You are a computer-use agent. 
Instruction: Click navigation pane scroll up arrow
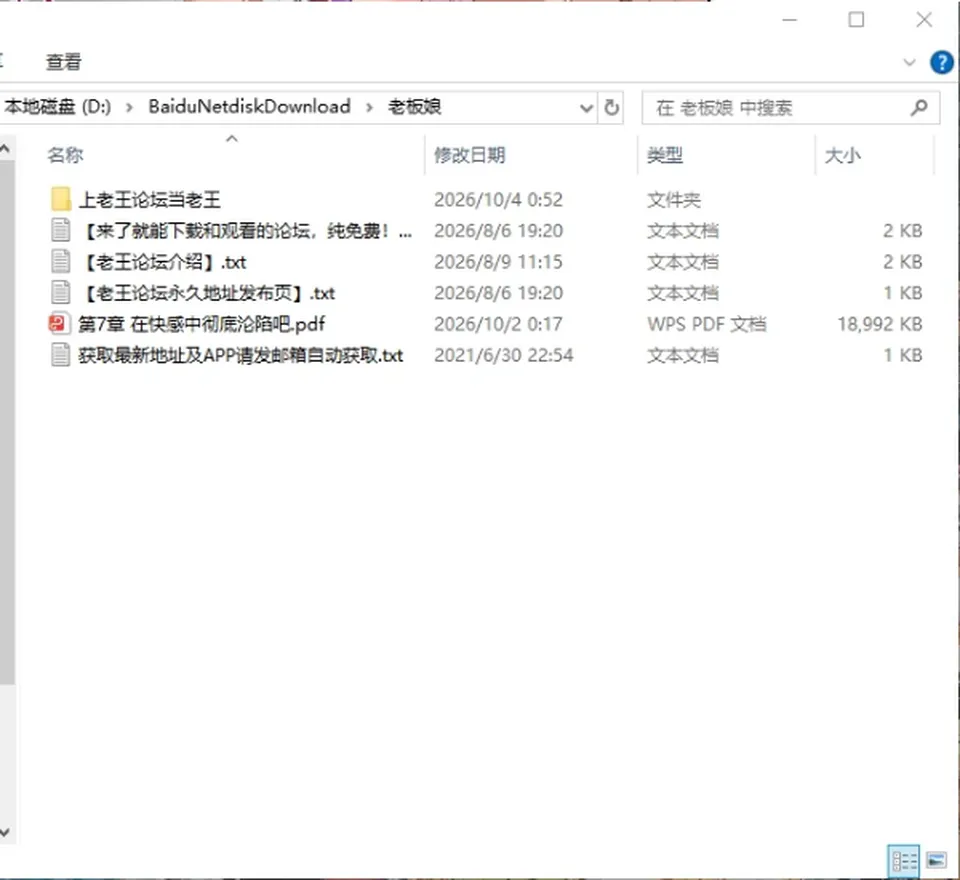6,148
